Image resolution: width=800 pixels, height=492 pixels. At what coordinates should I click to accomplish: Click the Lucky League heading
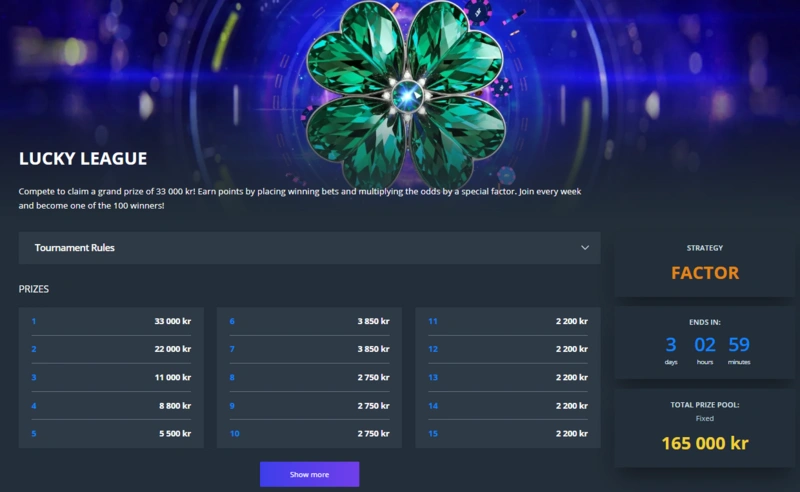click(x=83, y=158)
